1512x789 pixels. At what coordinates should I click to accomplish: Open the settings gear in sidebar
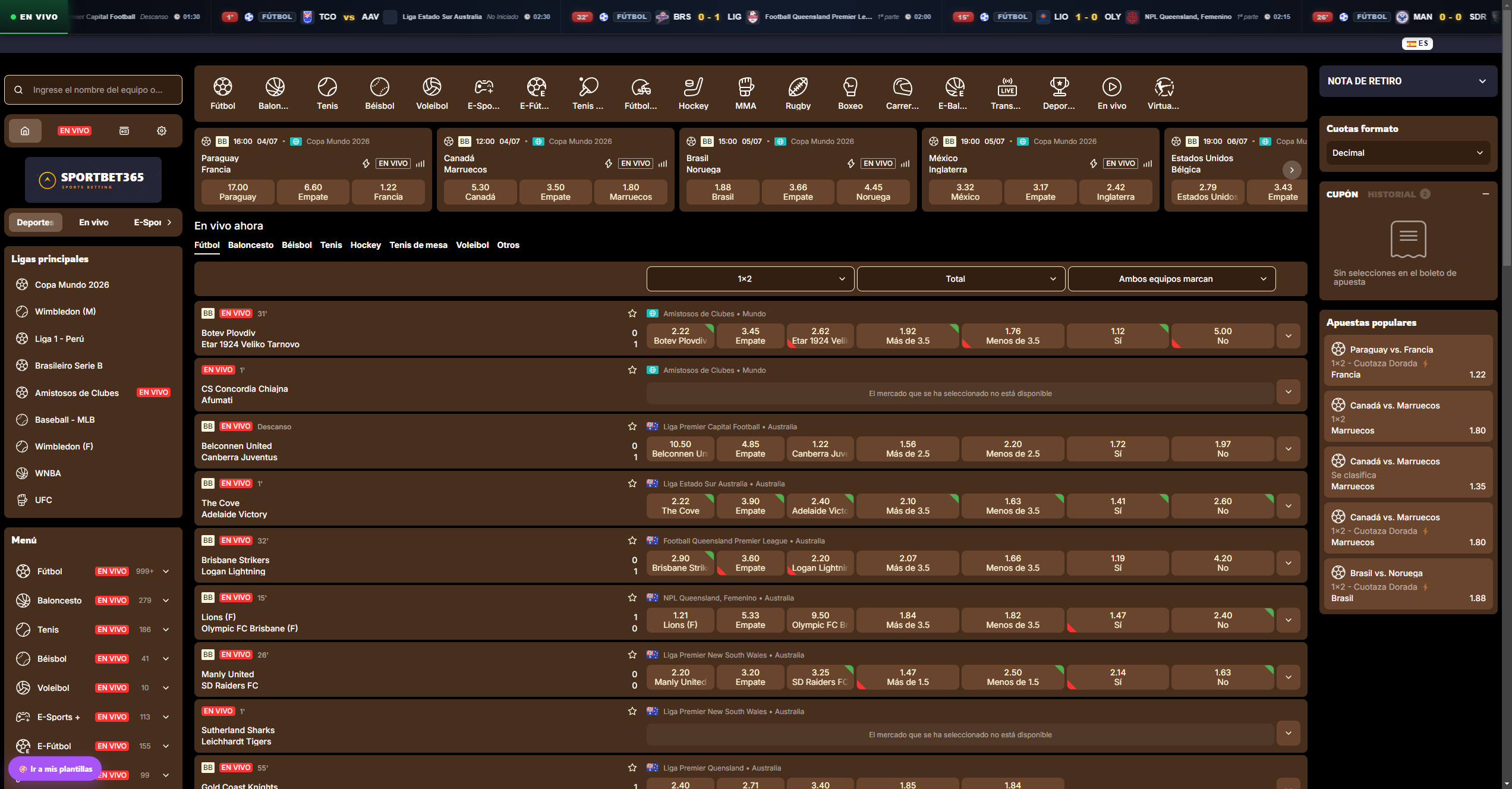coord(162,131)
